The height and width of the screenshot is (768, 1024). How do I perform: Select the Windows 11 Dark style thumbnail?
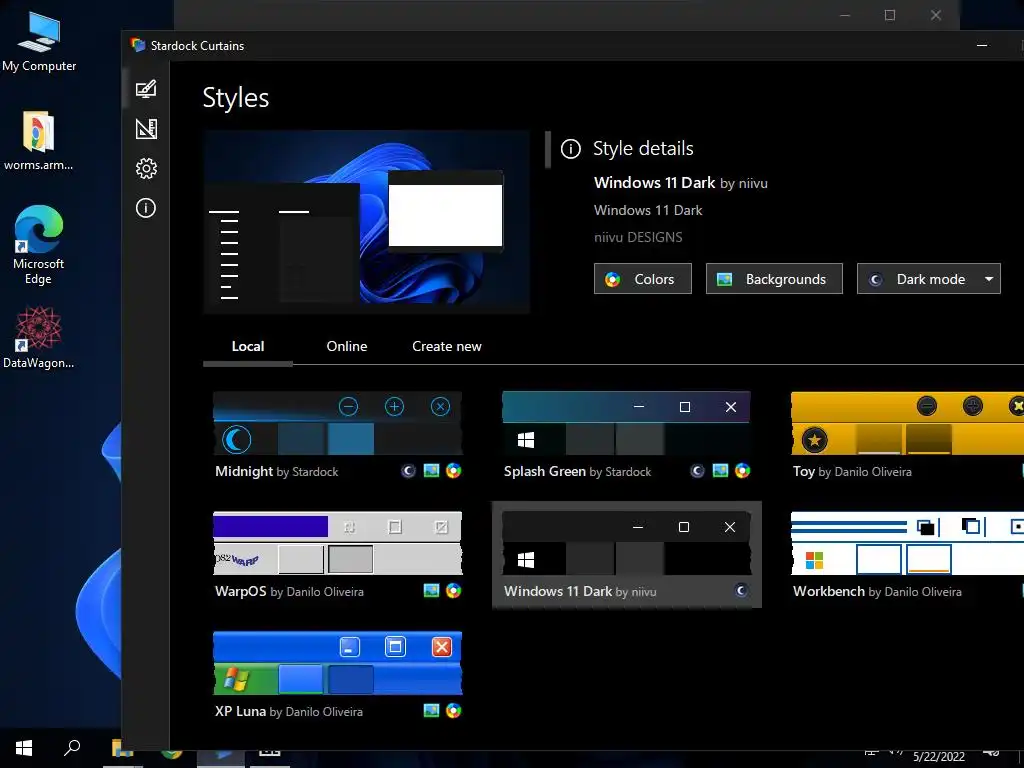click(x=626, y=543)
